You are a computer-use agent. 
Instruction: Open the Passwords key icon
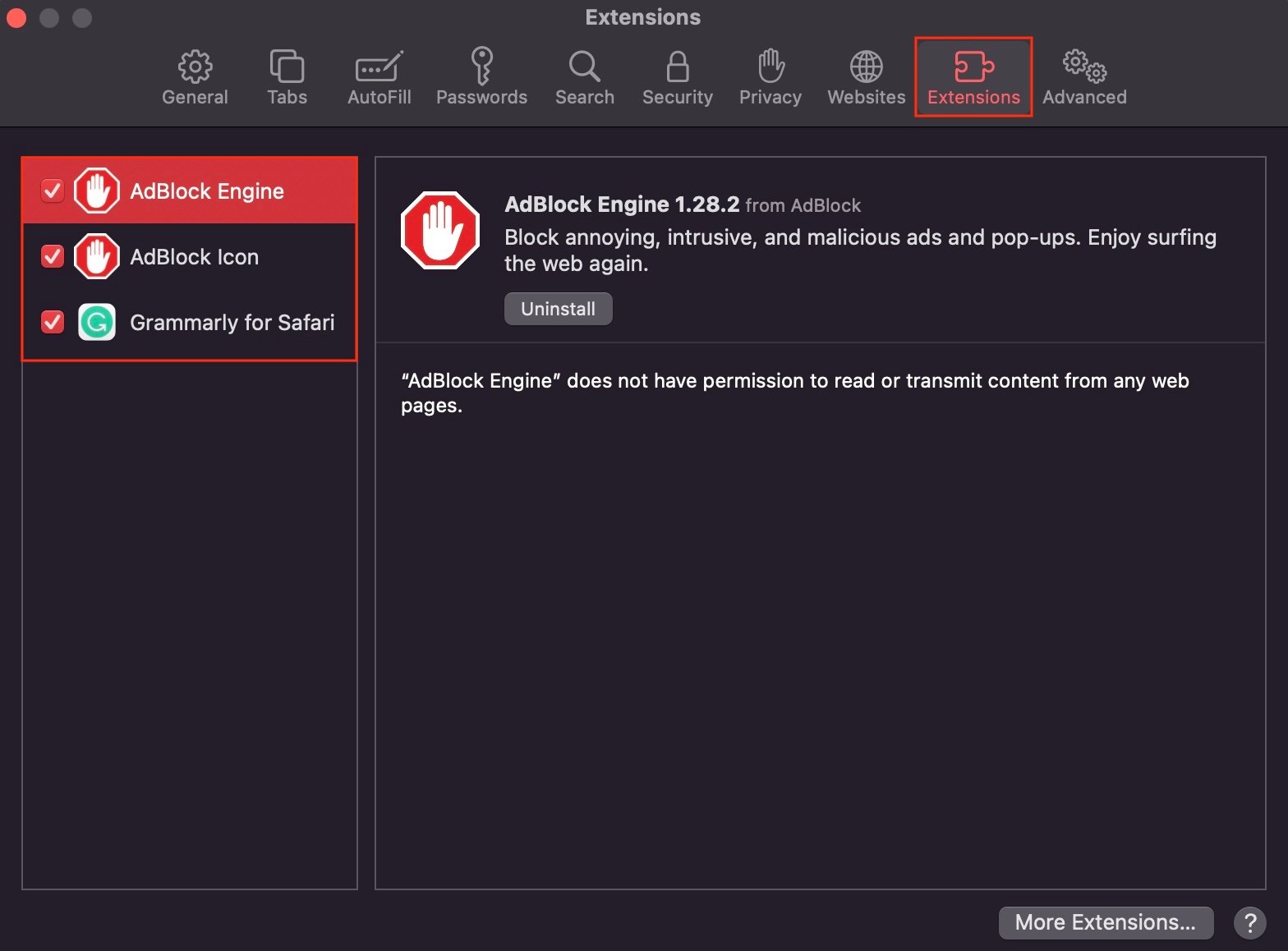(x=481, y=66)
